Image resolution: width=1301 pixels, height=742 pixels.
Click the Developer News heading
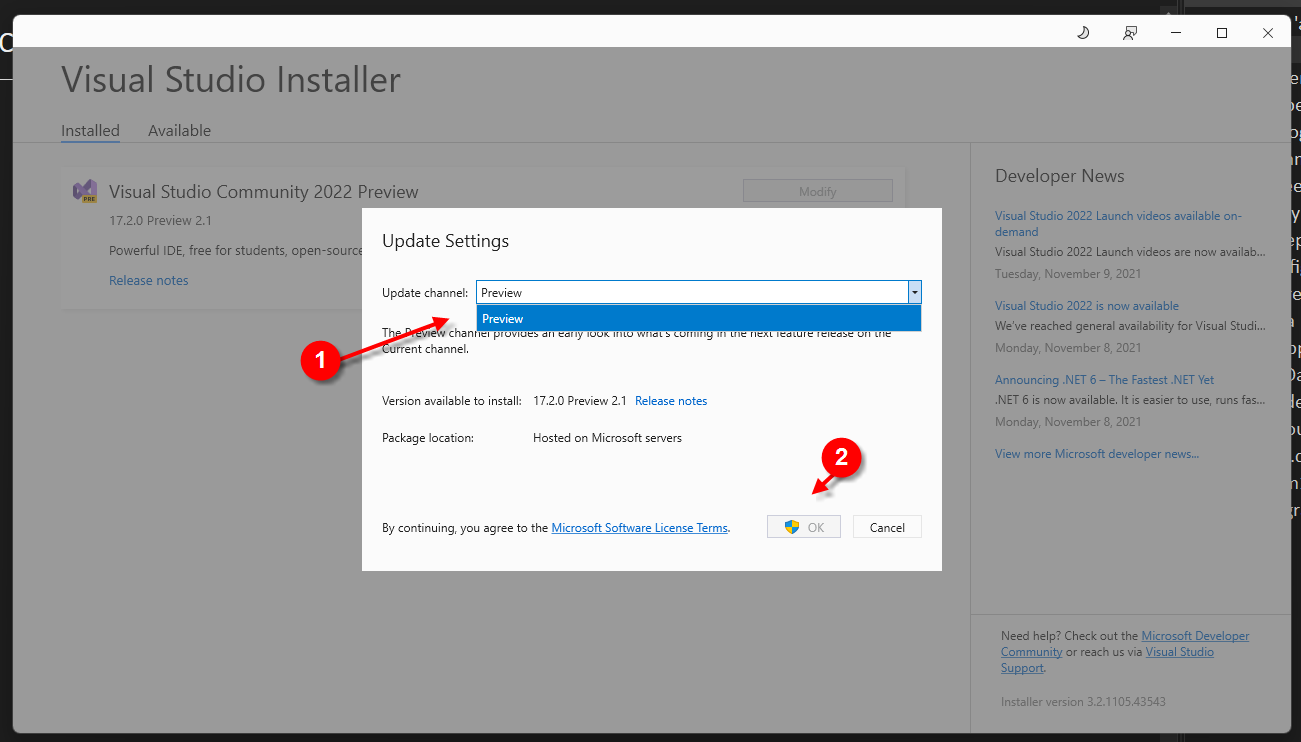(1059, 176)
